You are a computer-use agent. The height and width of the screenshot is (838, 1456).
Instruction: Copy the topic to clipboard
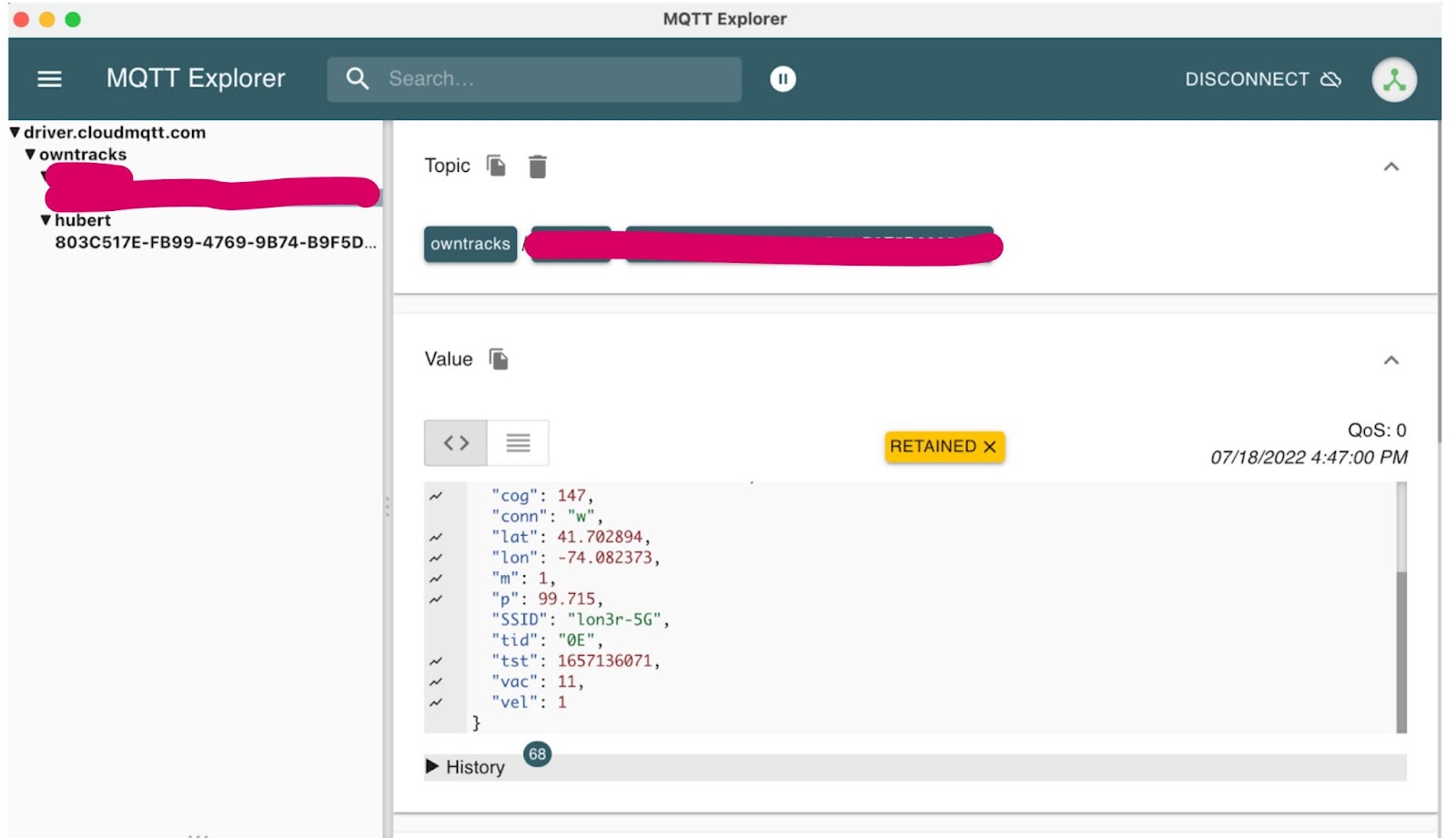496,166
